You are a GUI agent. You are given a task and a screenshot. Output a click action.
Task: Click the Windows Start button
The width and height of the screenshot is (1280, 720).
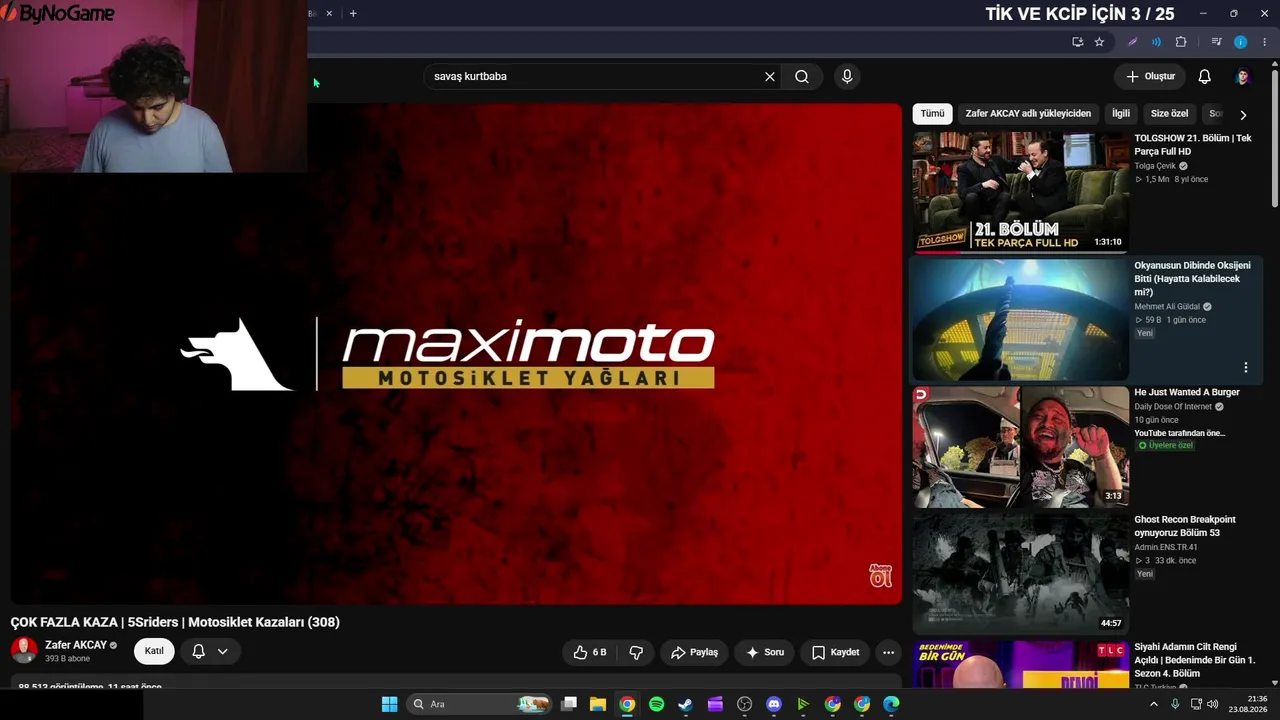(389, 704)
